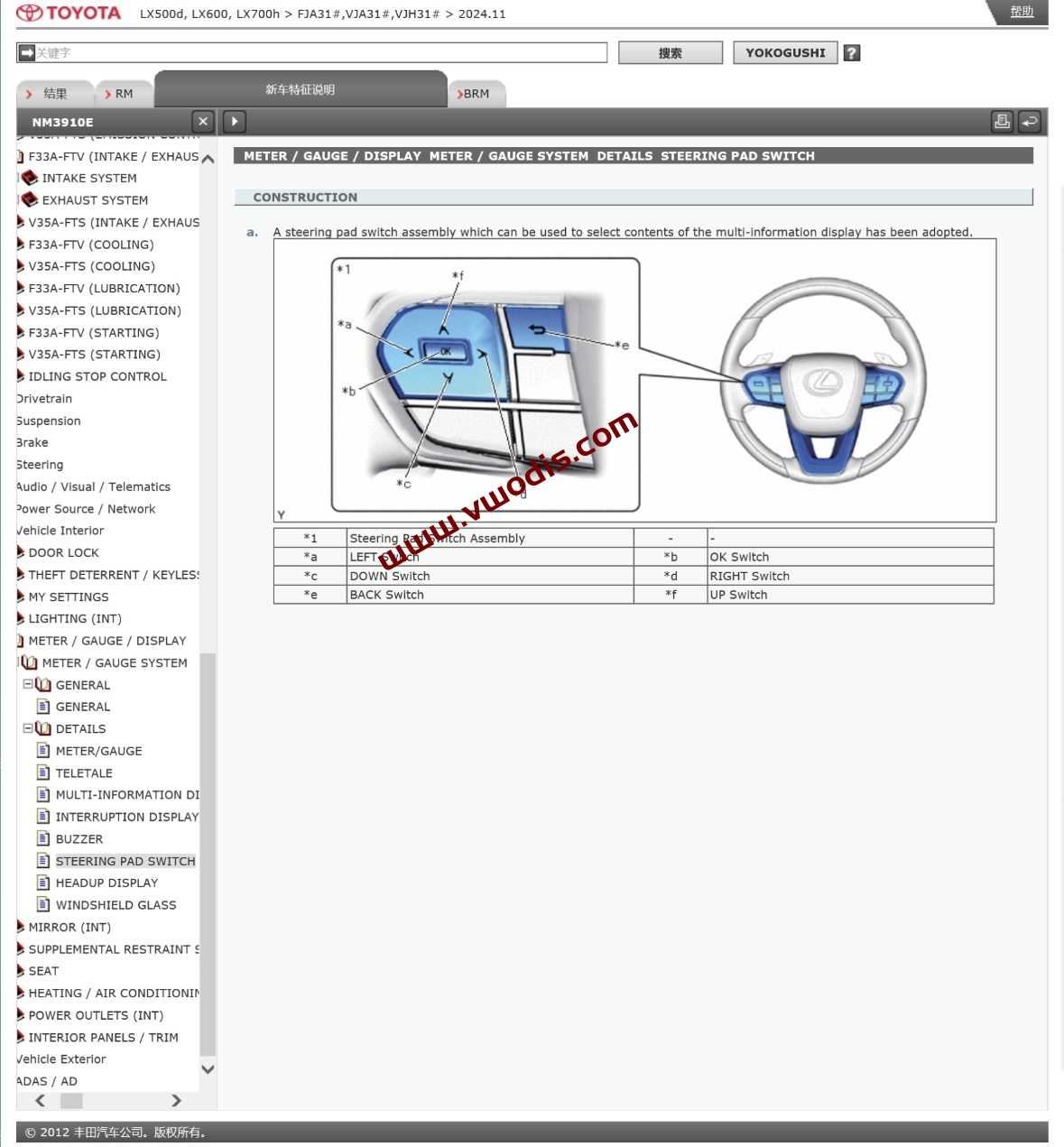Close the NM3910E sidebar panel
This screenshot has height=1147, width=1064.
(x=203, y=121)
